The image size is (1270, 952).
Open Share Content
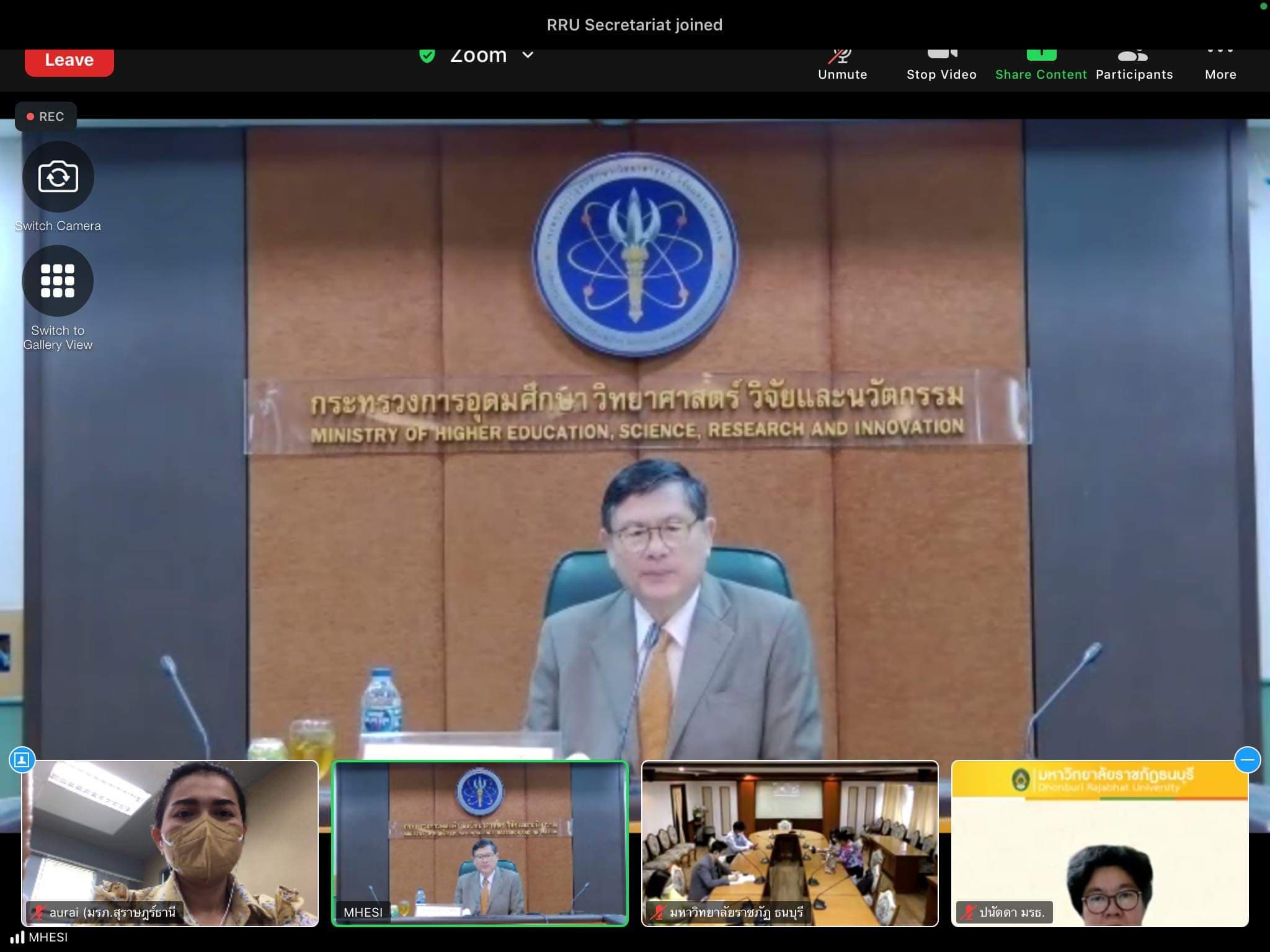(x=1041, y=64)
